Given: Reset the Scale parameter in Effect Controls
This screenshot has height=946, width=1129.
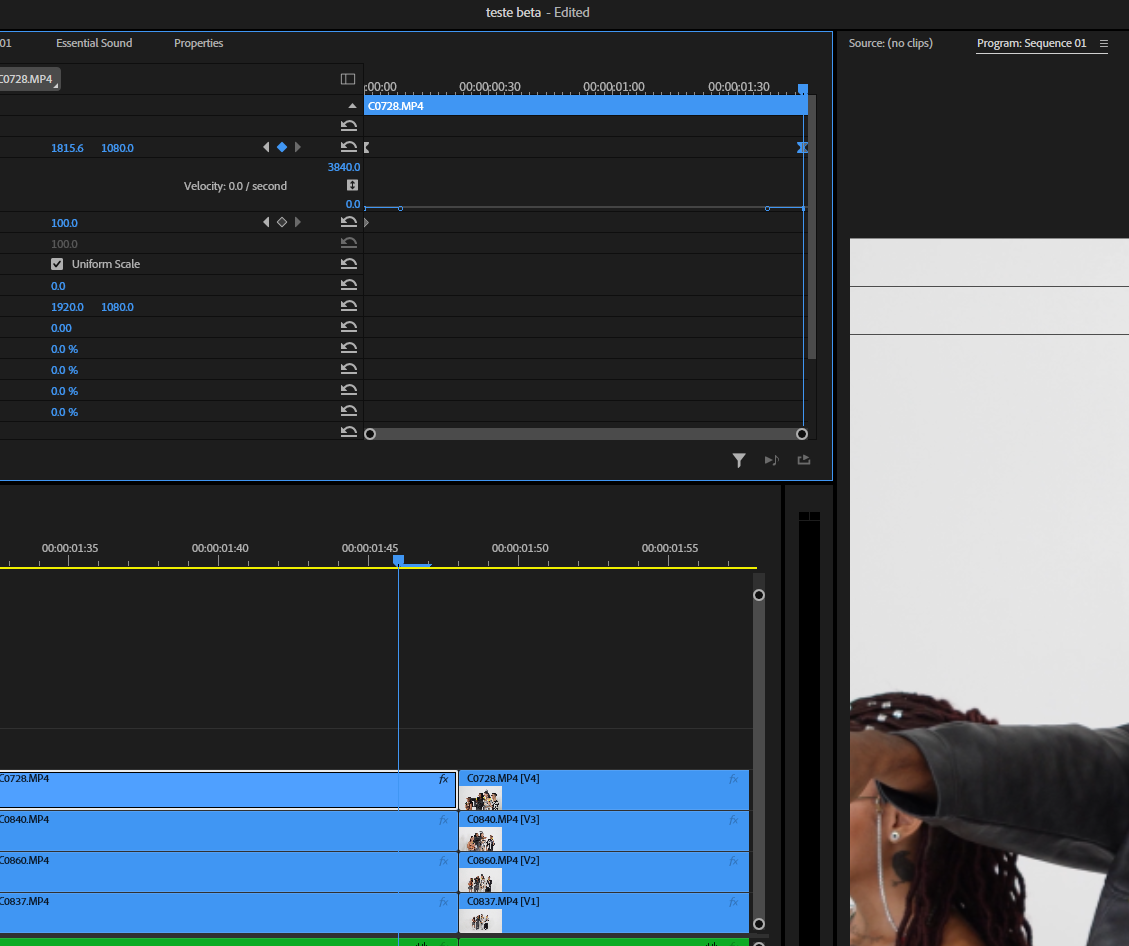Looking at the screenshot, I should tap(348, 222).
